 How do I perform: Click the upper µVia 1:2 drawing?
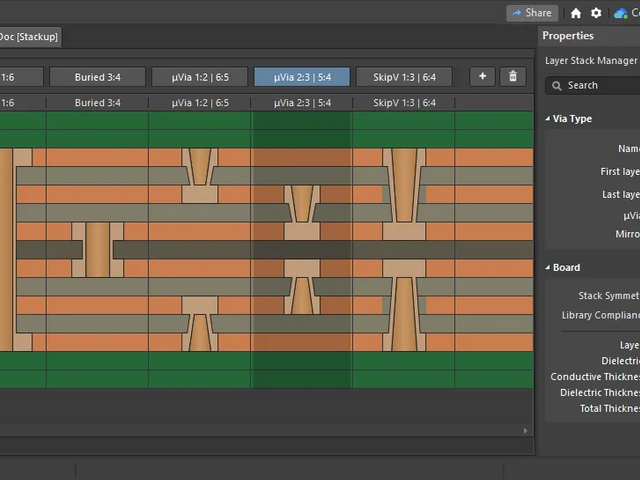click(200, 176)
